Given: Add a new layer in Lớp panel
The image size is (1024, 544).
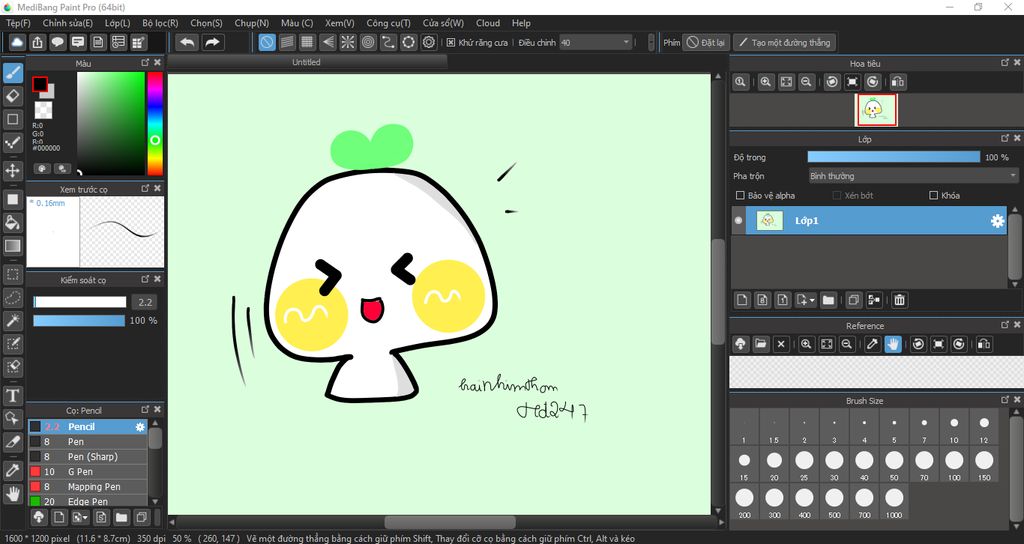Looking at the screenshot, I should (742, 300).
